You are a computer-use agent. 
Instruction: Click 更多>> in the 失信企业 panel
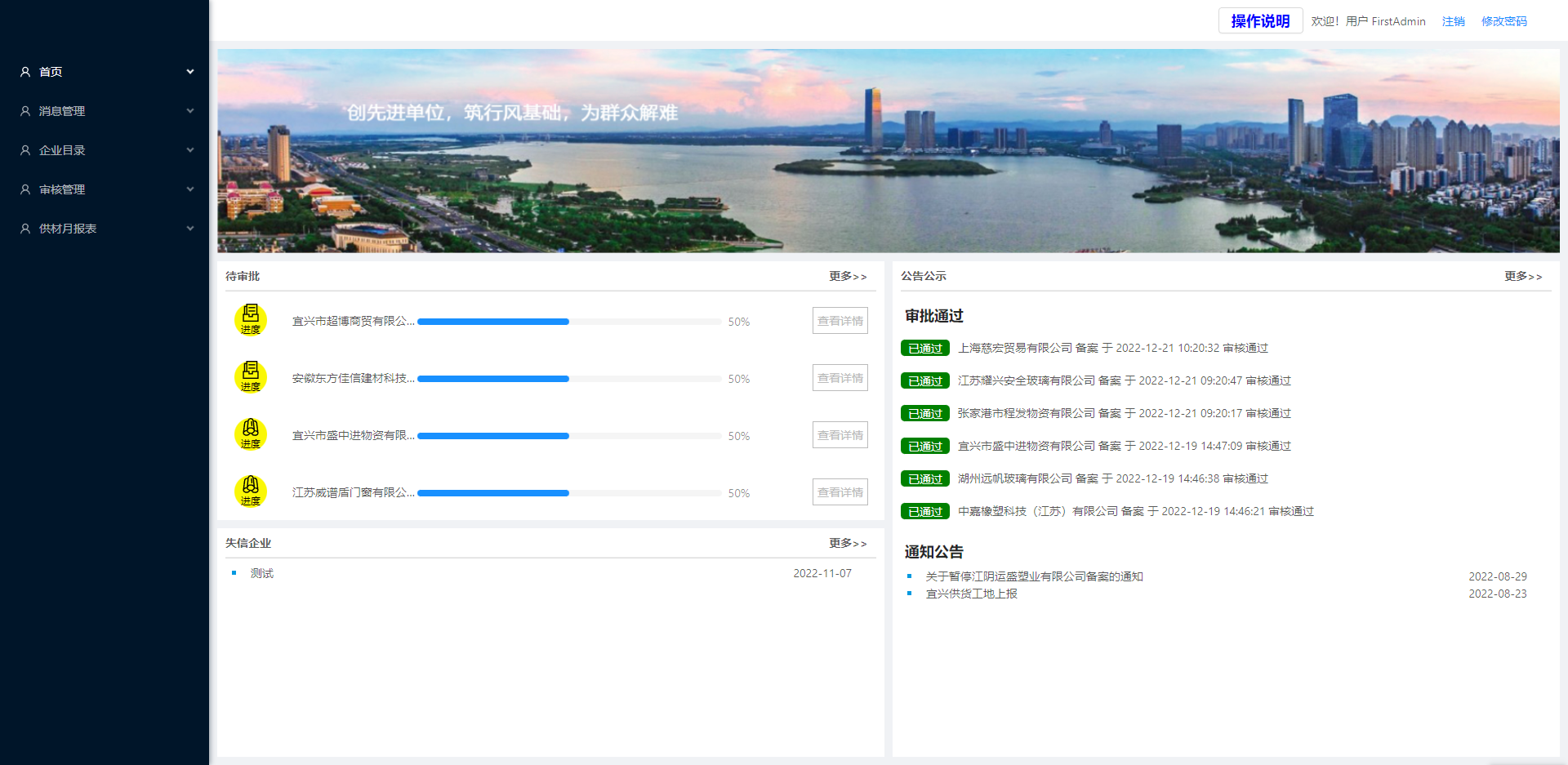(x=848, y=543)
